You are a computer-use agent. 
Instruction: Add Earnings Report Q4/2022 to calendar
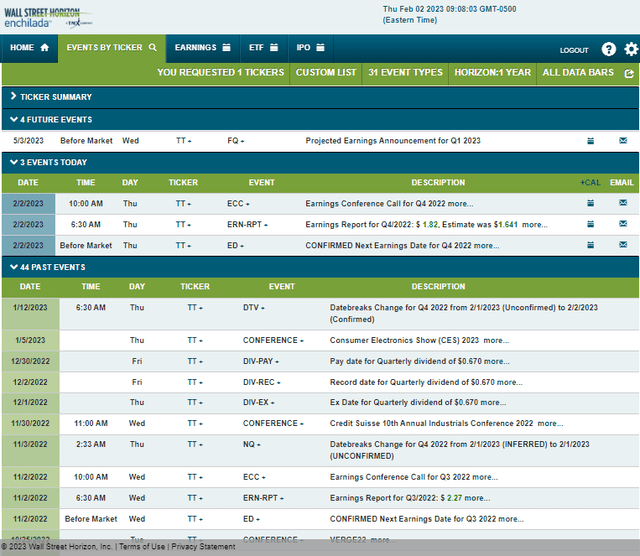click(x=590, y=224)
